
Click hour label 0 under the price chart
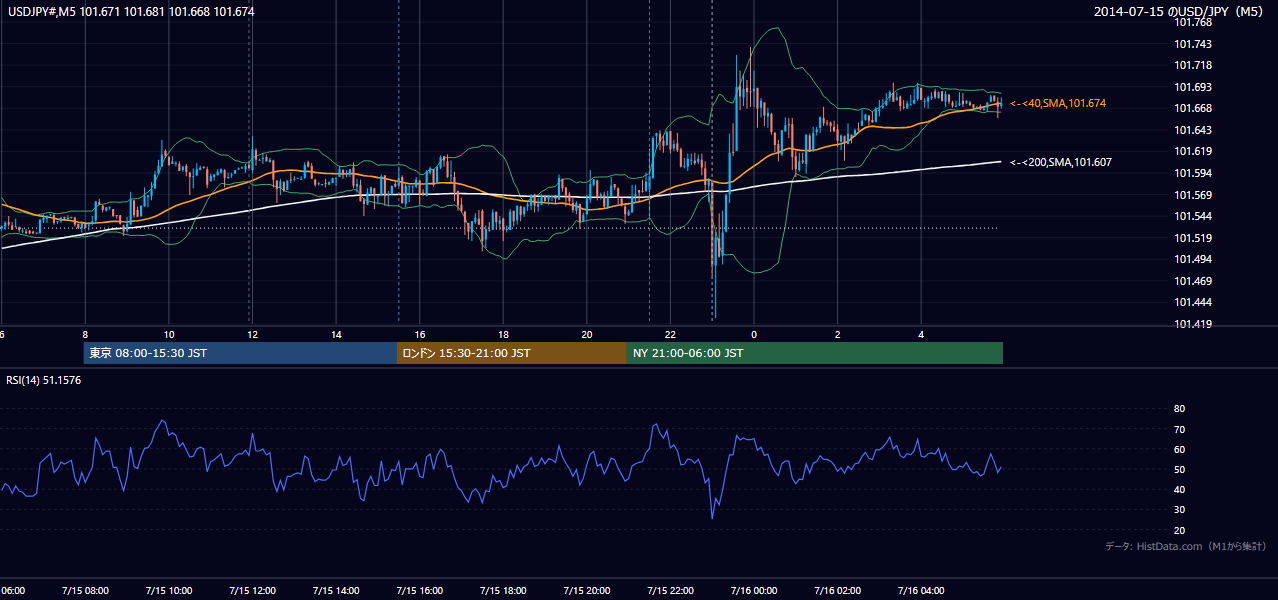click(753, 335)
